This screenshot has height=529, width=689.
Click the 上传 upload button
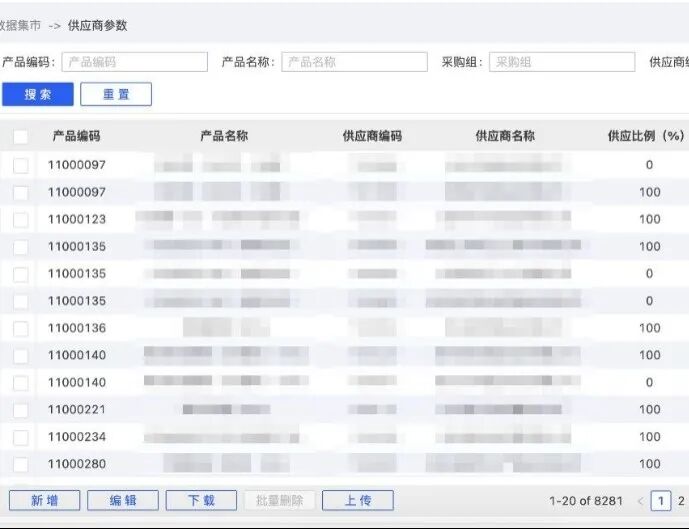pyautogui.click(x=358, y=501)
